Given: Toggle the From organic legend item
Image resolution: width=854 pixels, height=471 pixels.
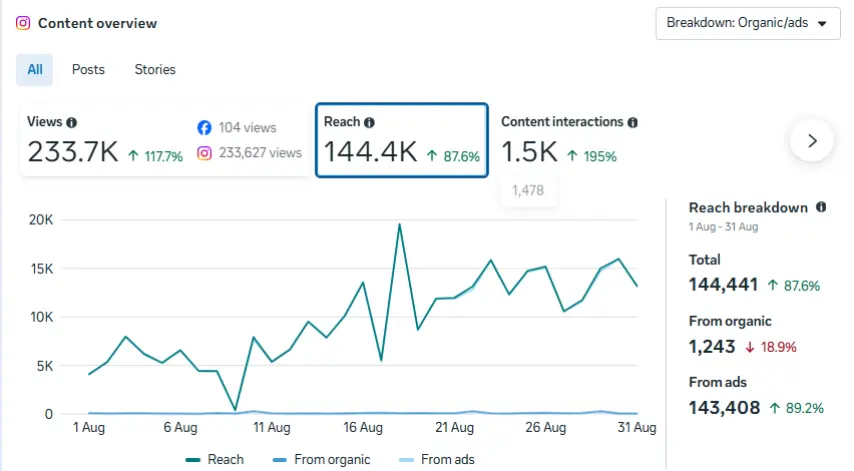Looking at the screenshot, I should (x=321, y=460).
